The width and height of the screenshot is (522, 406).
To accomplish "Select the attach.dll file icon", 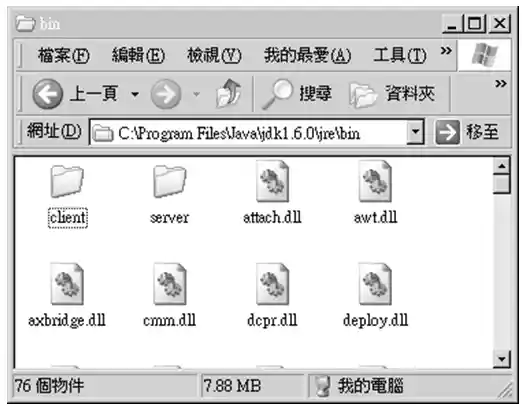I will pos(272,181).
